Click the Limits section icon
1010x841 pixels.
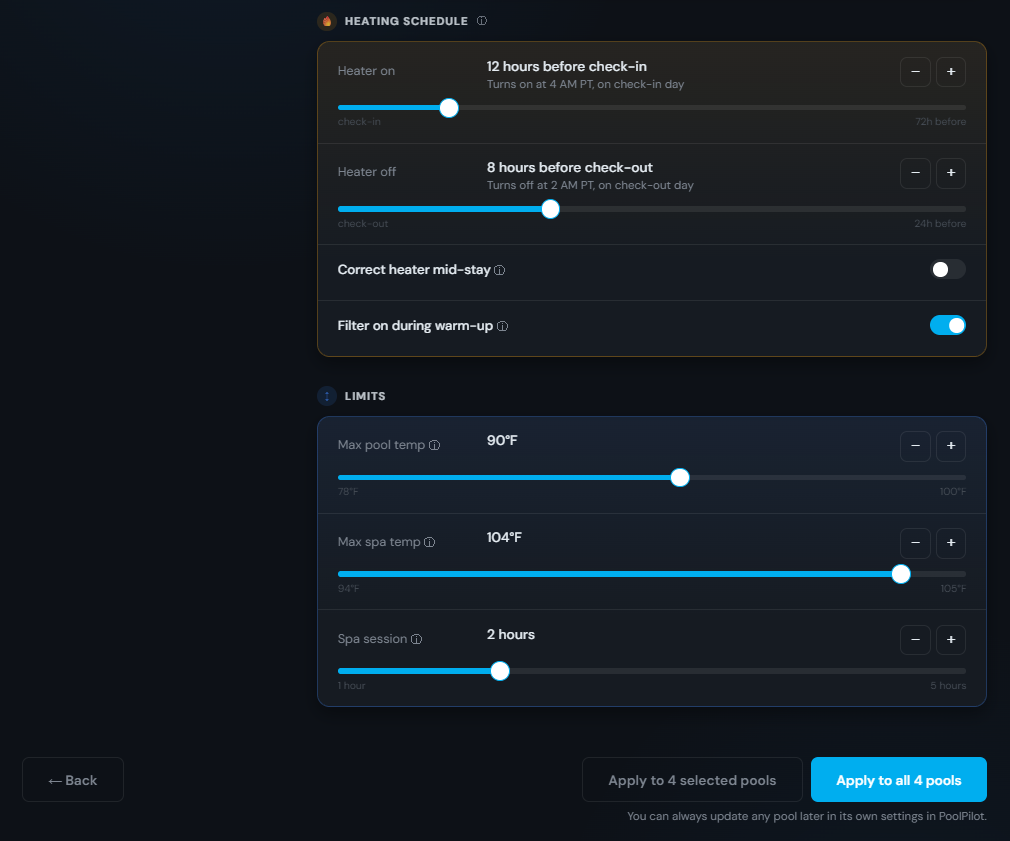click(327, 396)
